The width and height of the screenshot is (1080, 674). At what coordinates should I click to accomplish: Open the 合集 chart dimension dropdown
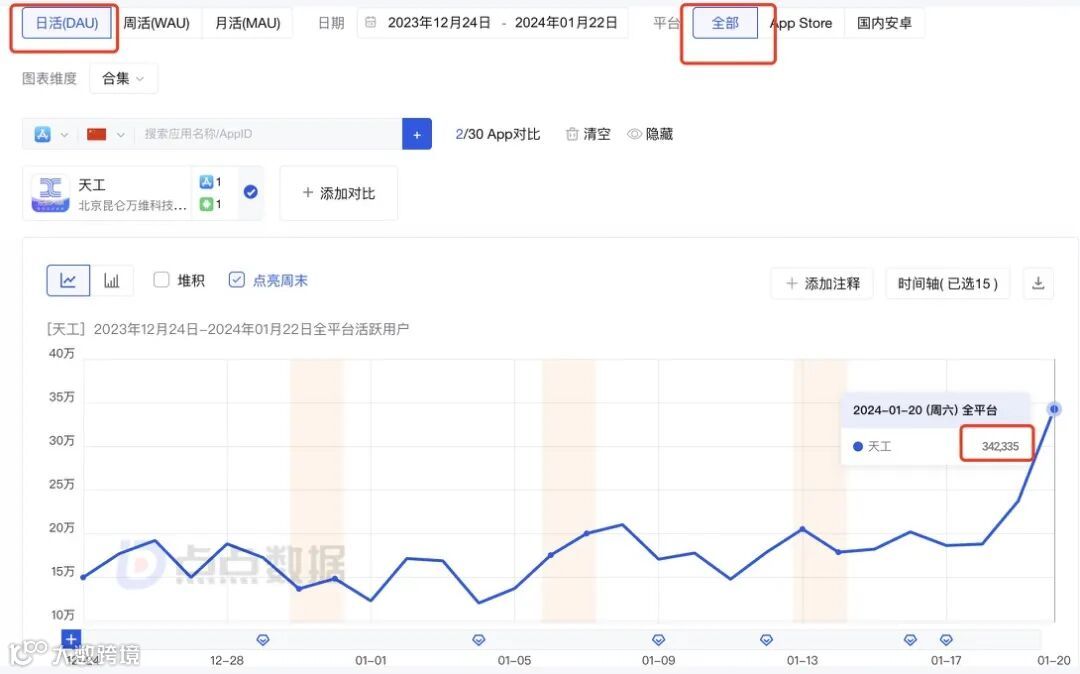pyautogui.click(x=123, y=78)
